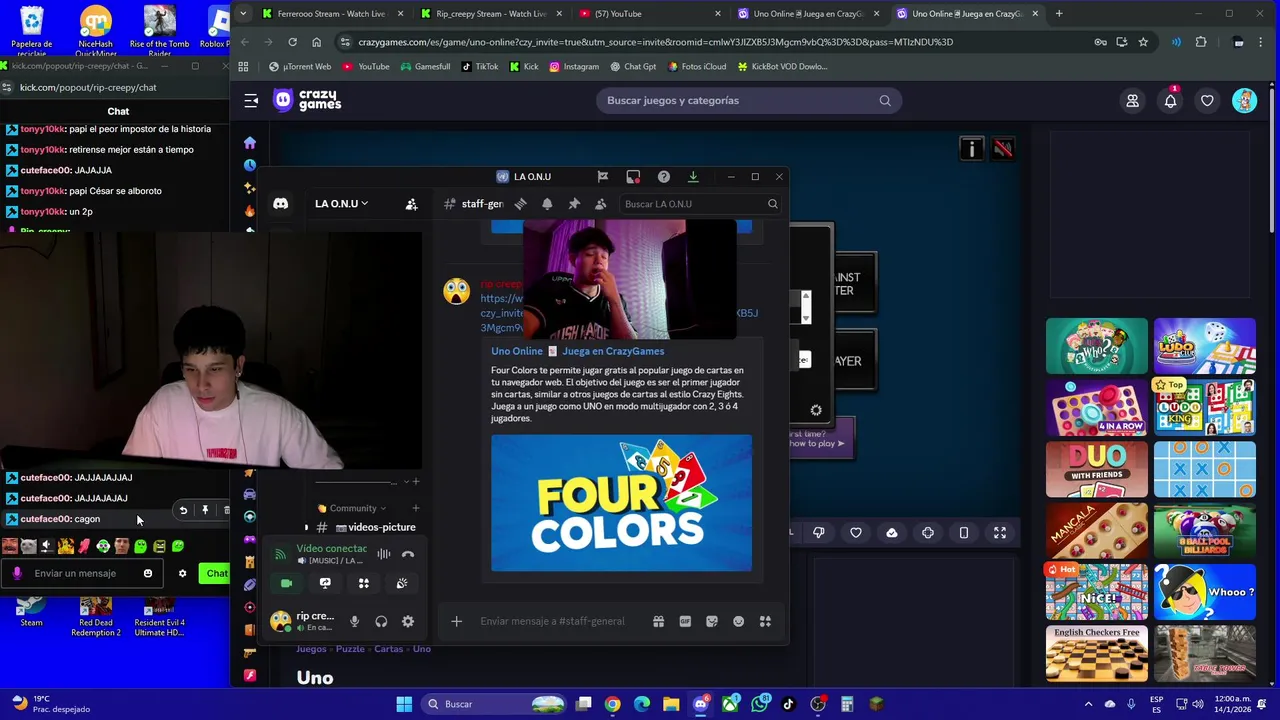Toggle Discord noise suppression waveform
Screen dimensions: 1280x720
[x=384, y=554]
